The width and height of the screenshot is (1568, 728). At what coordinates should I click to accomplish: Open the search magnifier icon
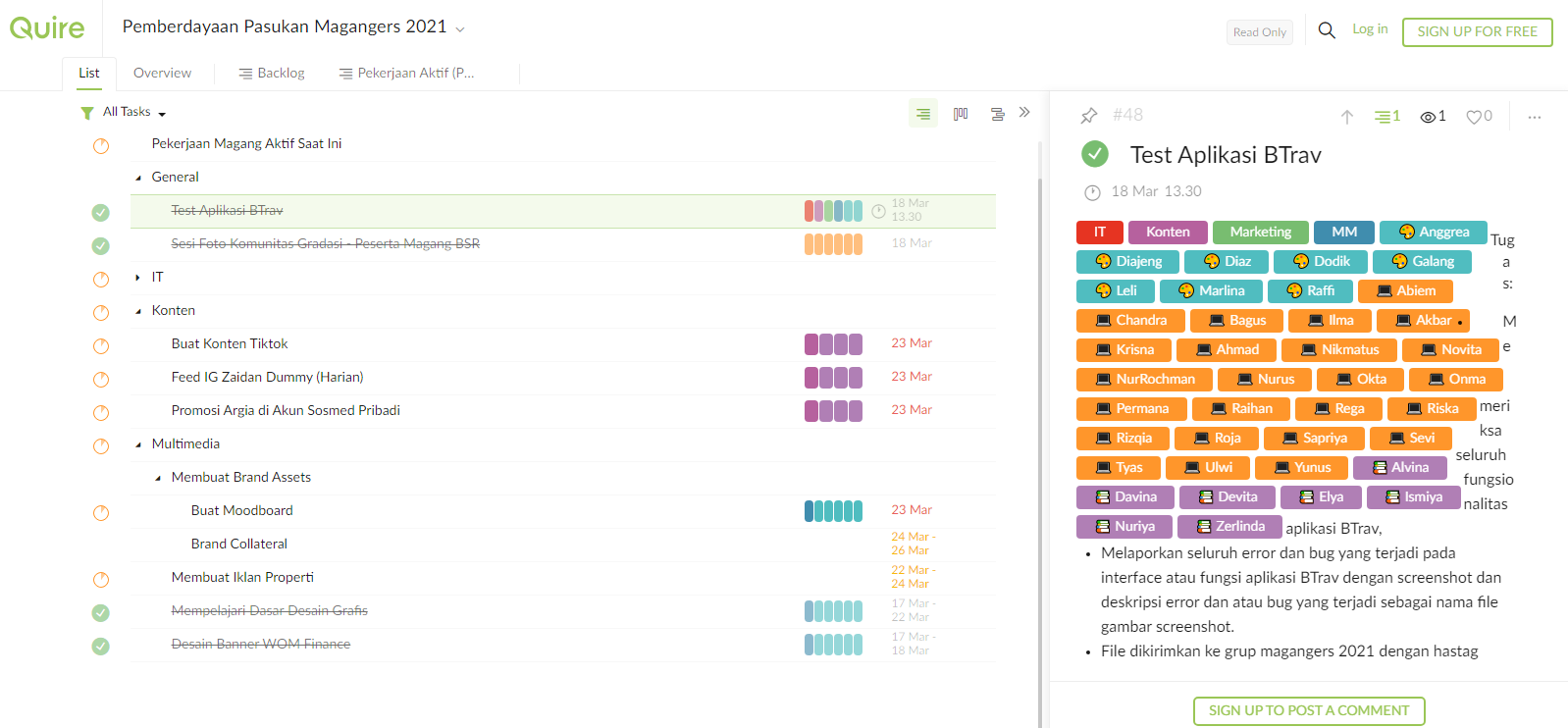(1327, 30)
